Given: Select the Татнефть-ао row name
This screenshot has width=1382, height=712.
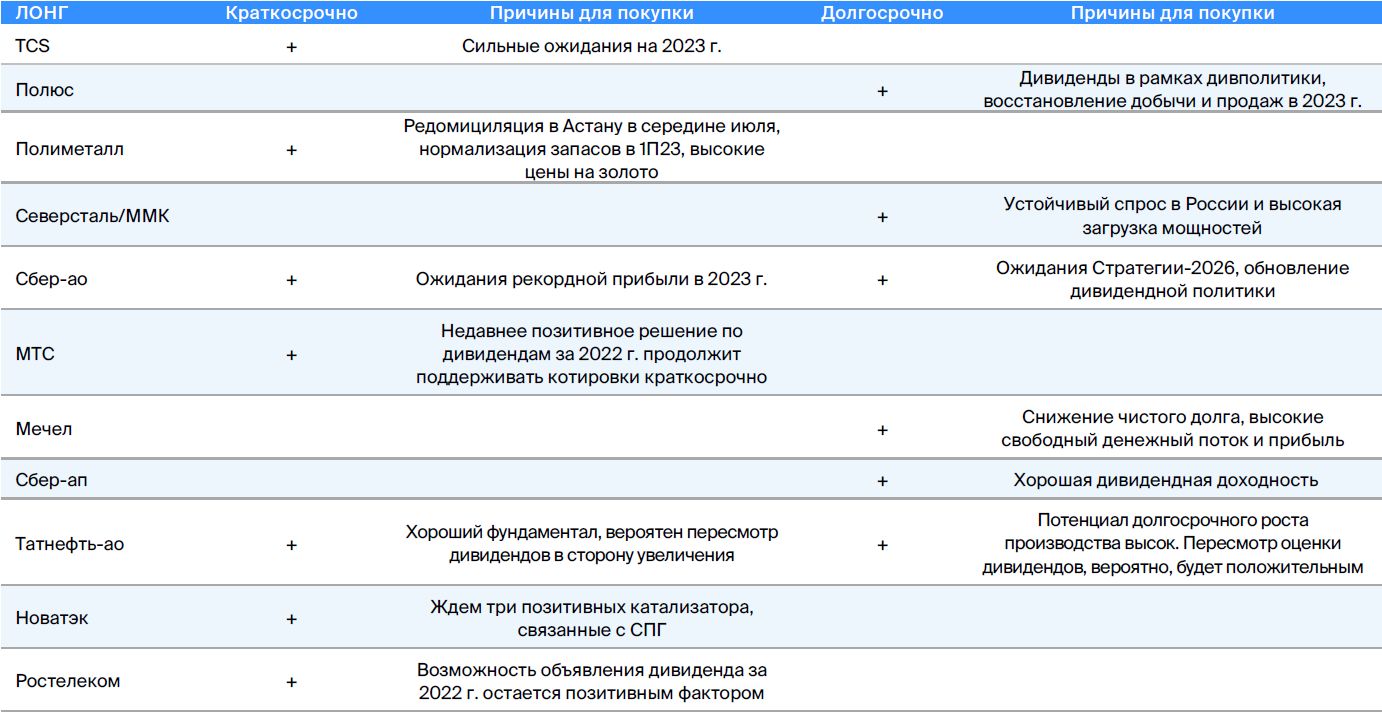Looking at the screenshot, I should tap(70, 544).
